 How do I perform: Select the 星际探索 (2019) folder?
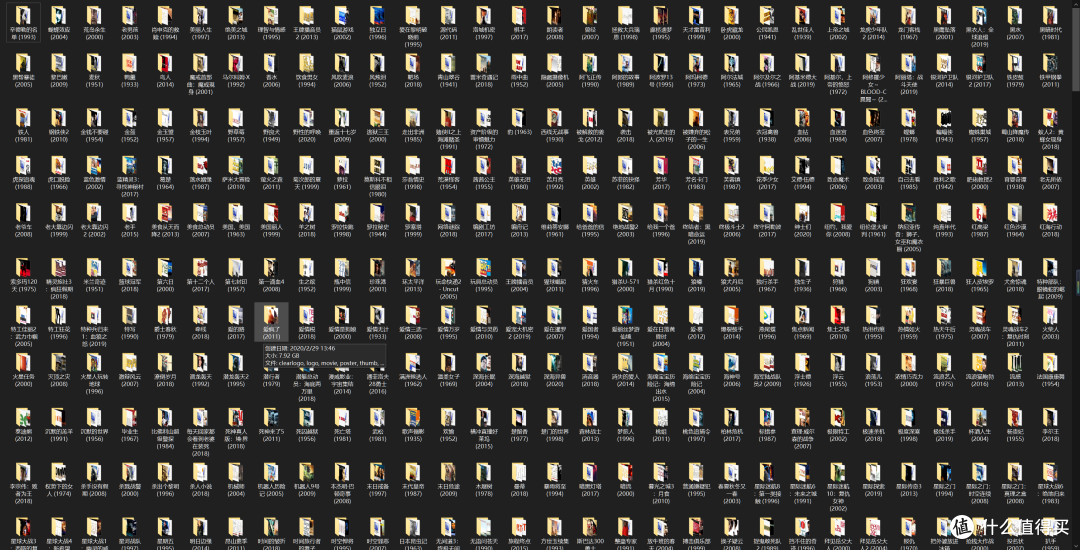click(873, 480)
